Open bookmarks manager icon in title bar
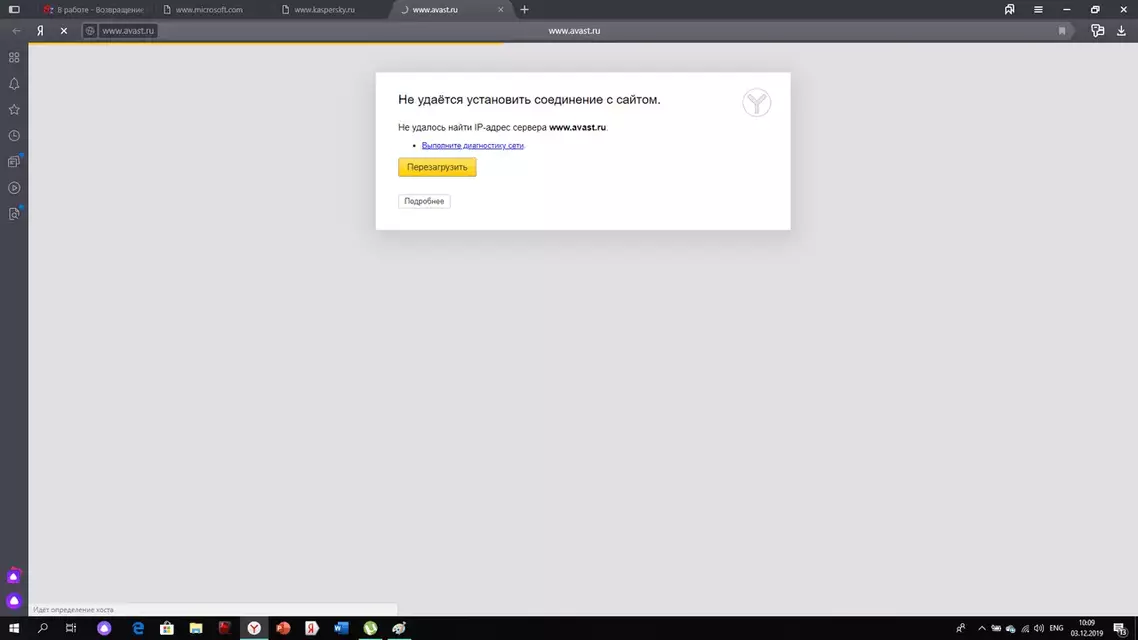1138x640 pixels. (x=1010, y=9)
